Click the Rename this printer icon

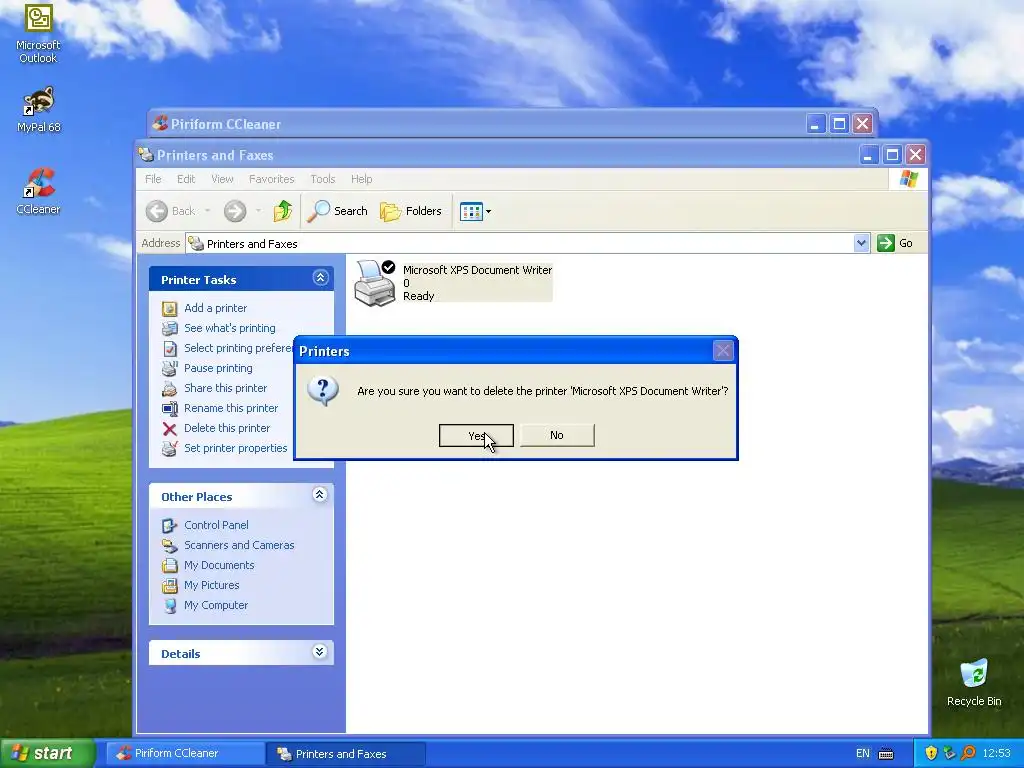coord(170,409)
